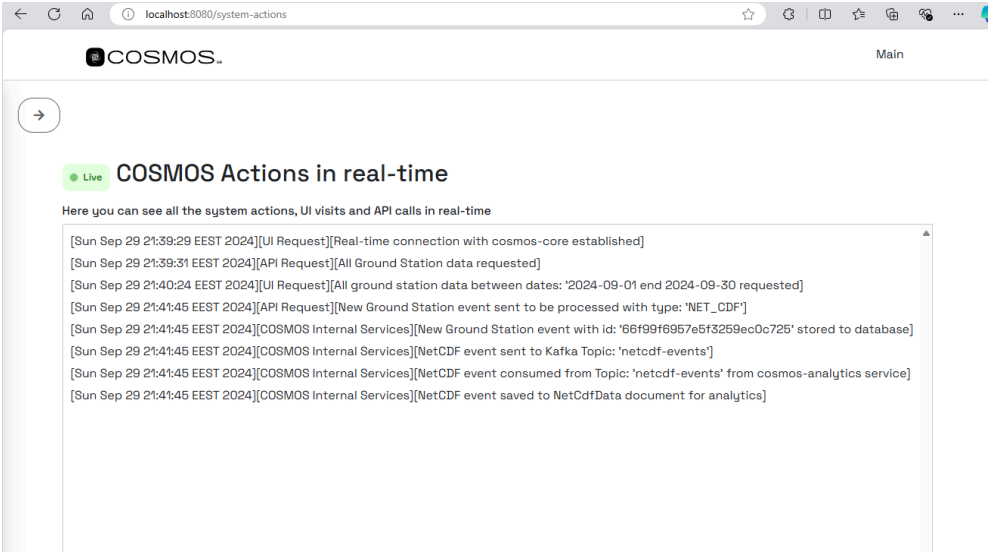
Task: Expand the sidebar with the arrow button
Action: click(x=39, y=115)
